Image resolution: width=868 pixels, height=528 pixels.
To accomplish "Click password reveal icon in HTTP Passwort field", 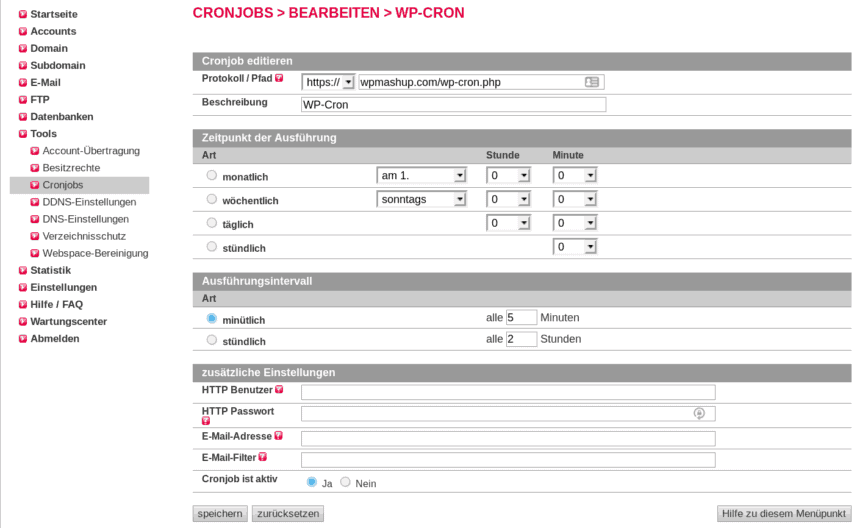I will click(x=699, y=413).
